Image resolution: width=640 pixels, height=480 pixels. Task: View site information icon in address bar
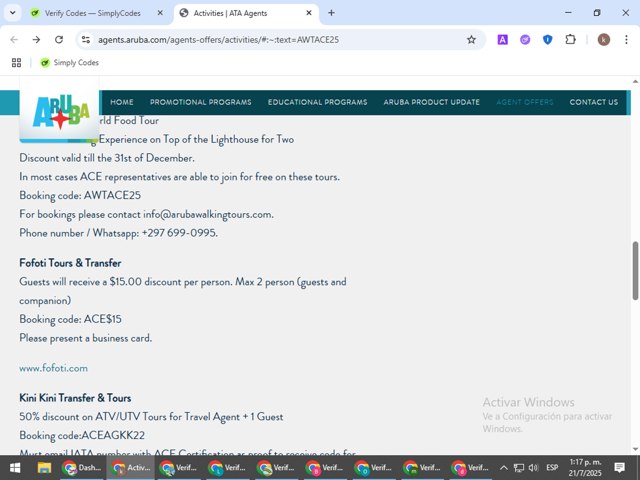coord(86,40)
